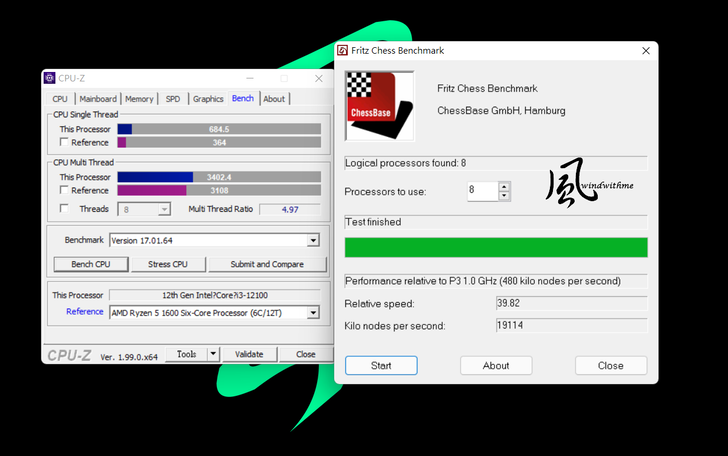Click 'Performance relative to P3 1.0 GHz' text
Image resolution: width=728 pixels, height=456 pixels.
pyautogui.click(x=483, y=281)
